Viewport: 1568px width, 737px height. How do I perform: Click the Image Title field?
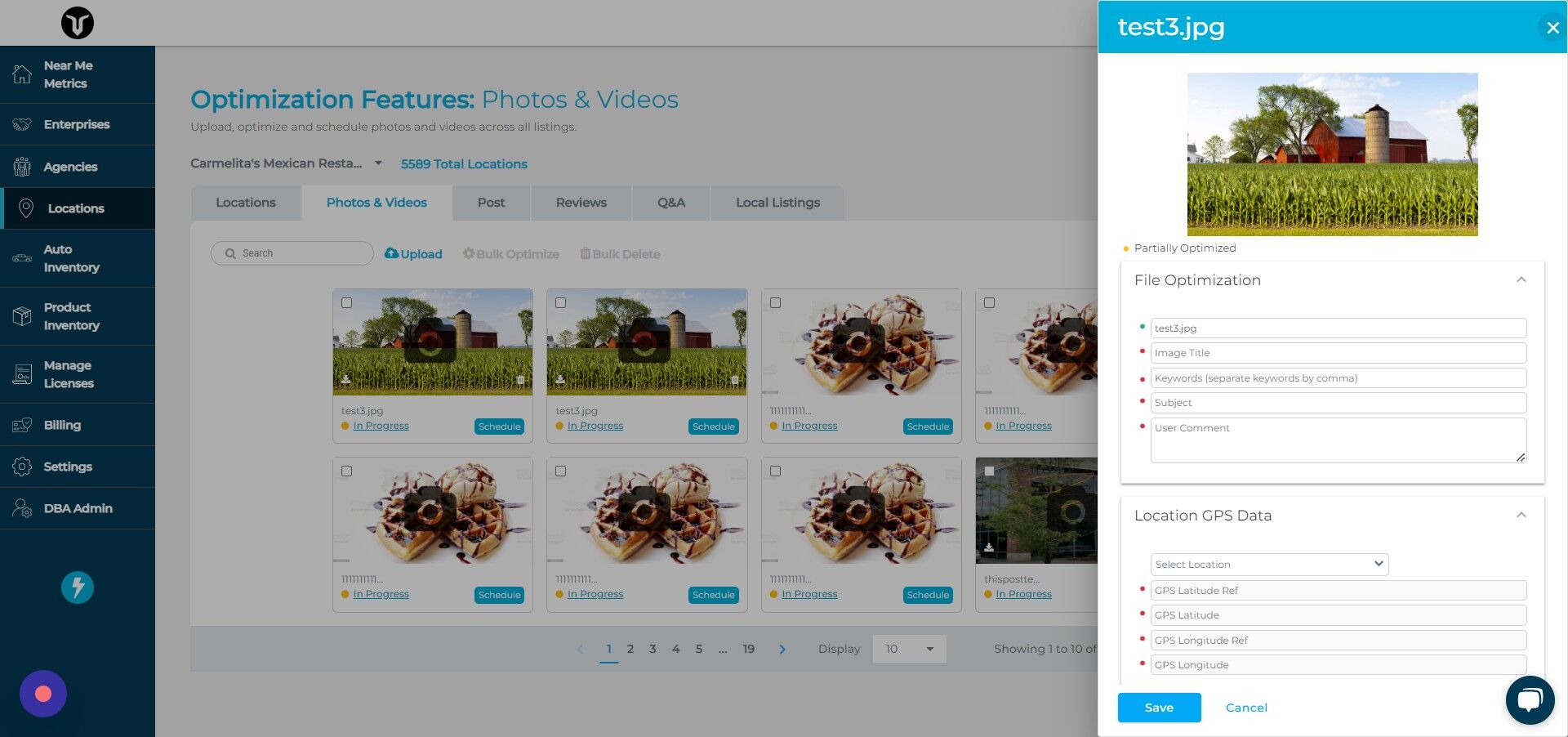1339,353
